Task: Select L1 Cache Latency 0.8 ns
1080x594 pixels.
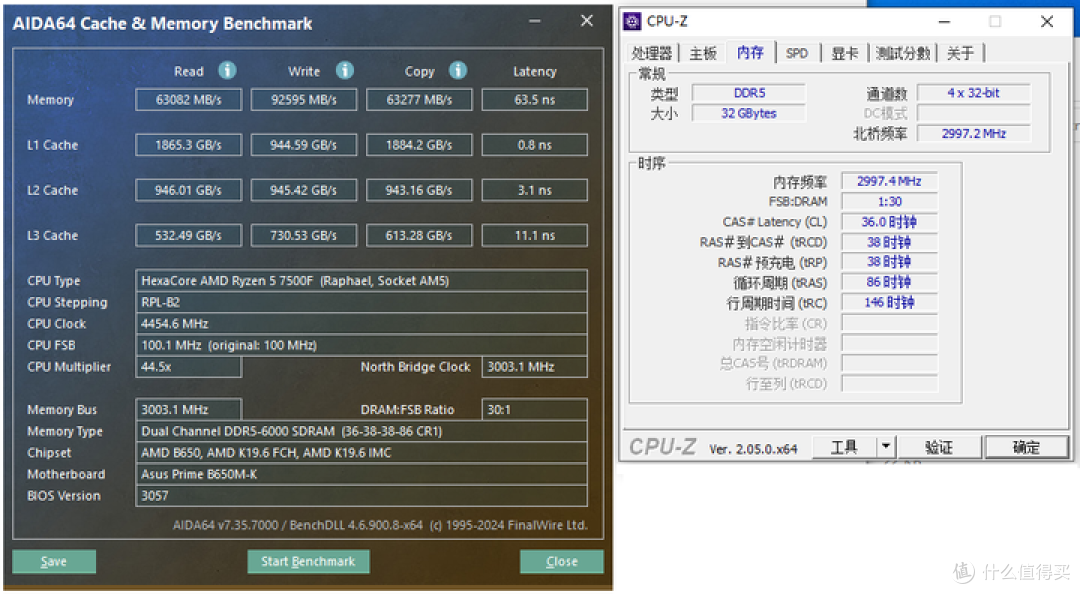Action: point(534,145)
